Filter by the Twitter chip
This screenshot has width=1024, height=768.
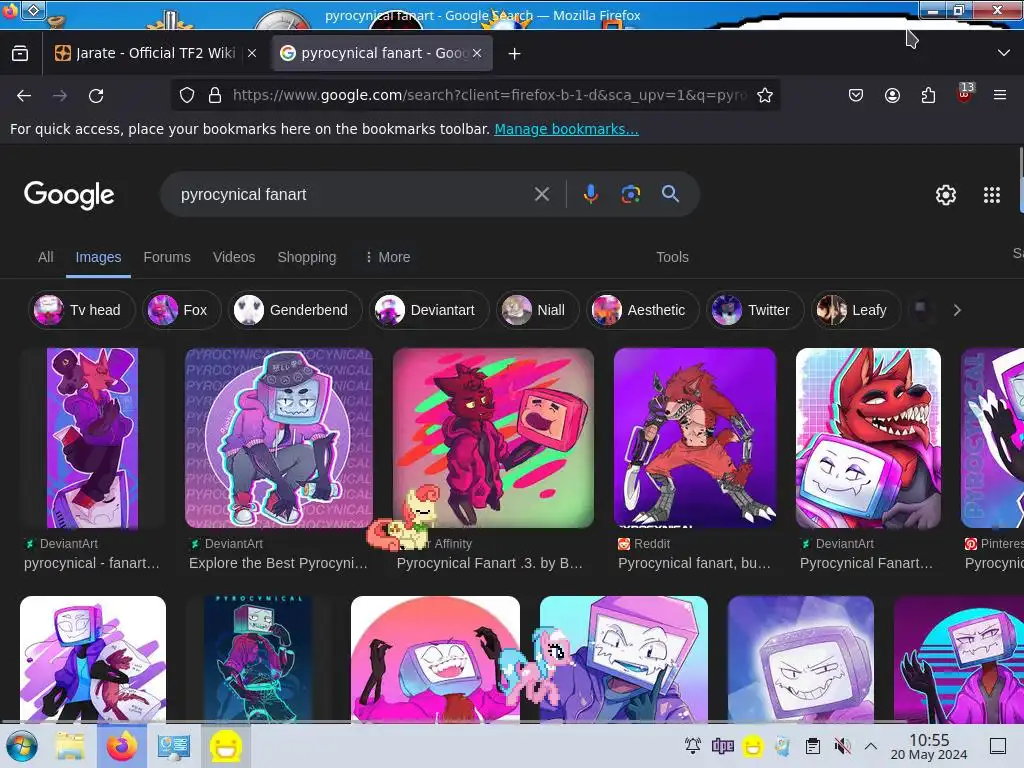755,310
